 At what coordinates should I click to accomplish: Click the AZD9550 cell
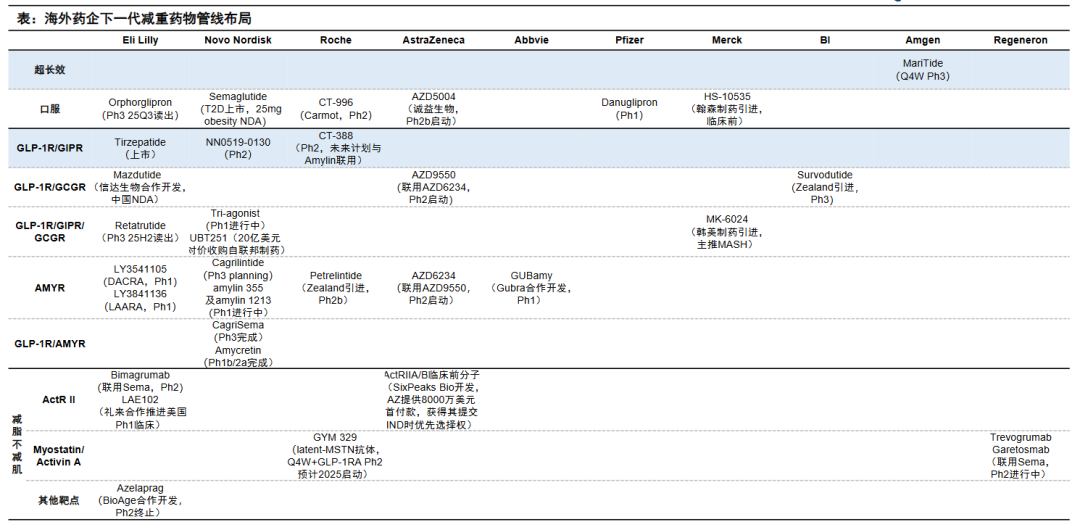433,187
